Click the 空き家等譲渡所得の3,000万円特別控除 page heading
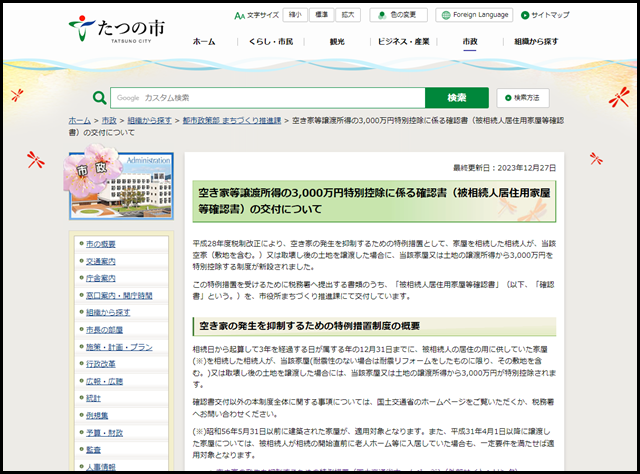Viewport: 640px width, 474px height. [374, 201]
